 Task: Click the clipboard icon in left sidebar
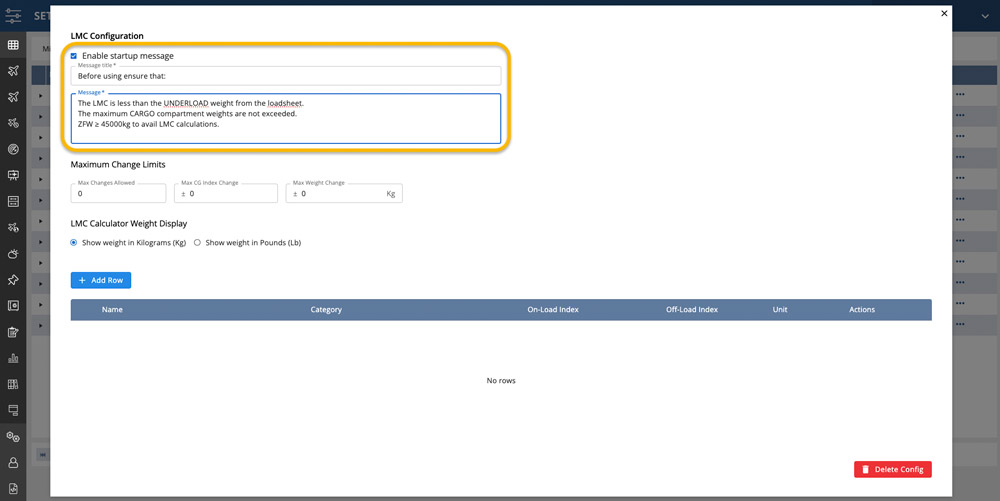13,332
